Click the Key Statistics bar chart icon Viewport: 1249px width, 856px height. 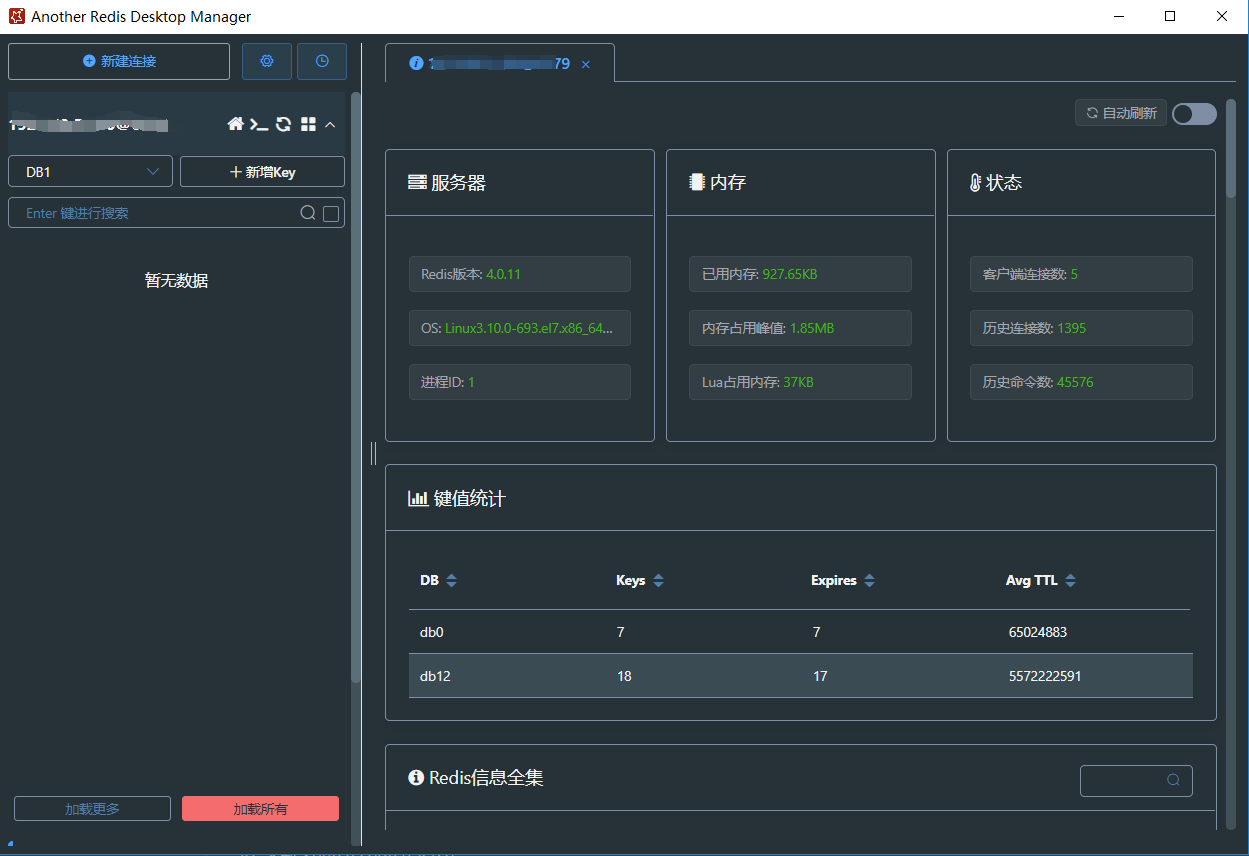pyautogui.click(x=418, y=498)
